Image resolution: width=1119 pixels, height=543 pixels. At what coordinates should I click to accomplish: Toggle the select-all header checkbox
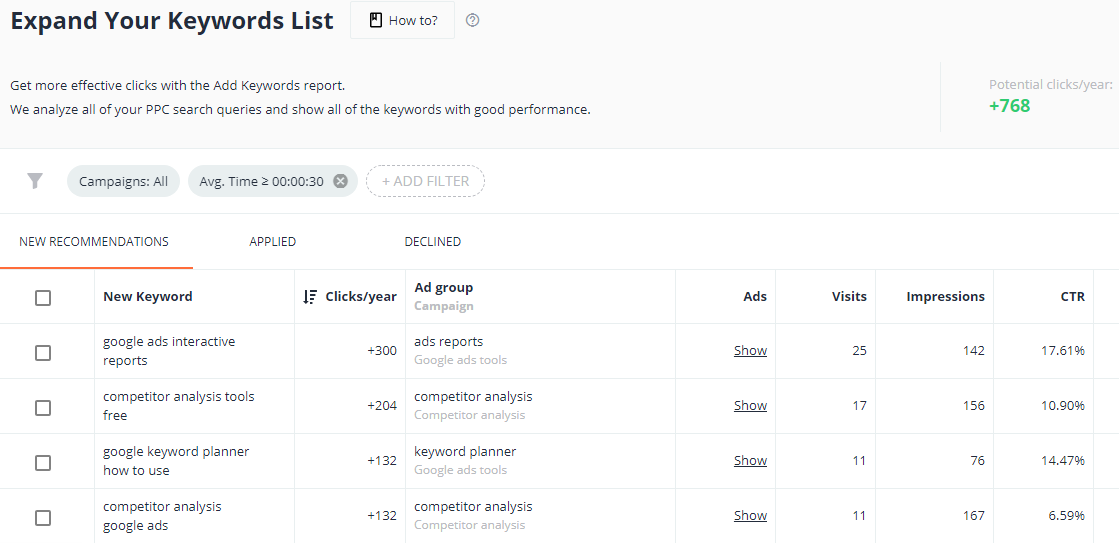[43, 298]
